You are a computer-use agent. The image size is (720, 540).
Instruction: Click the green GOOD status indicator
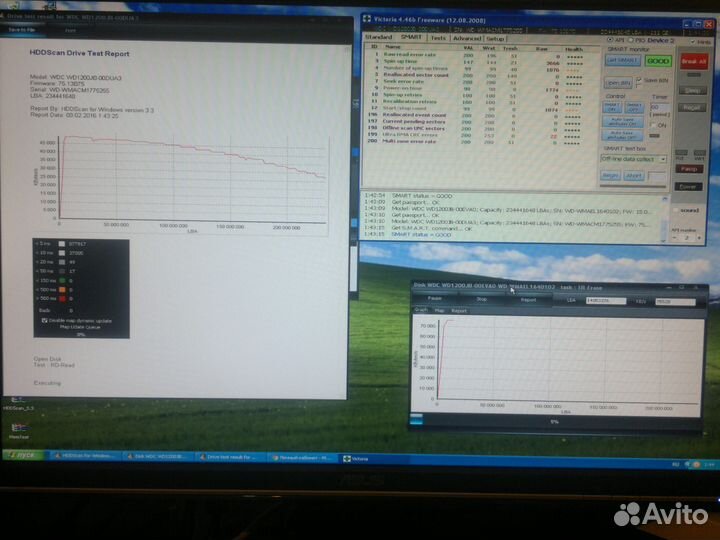point(658,61)
